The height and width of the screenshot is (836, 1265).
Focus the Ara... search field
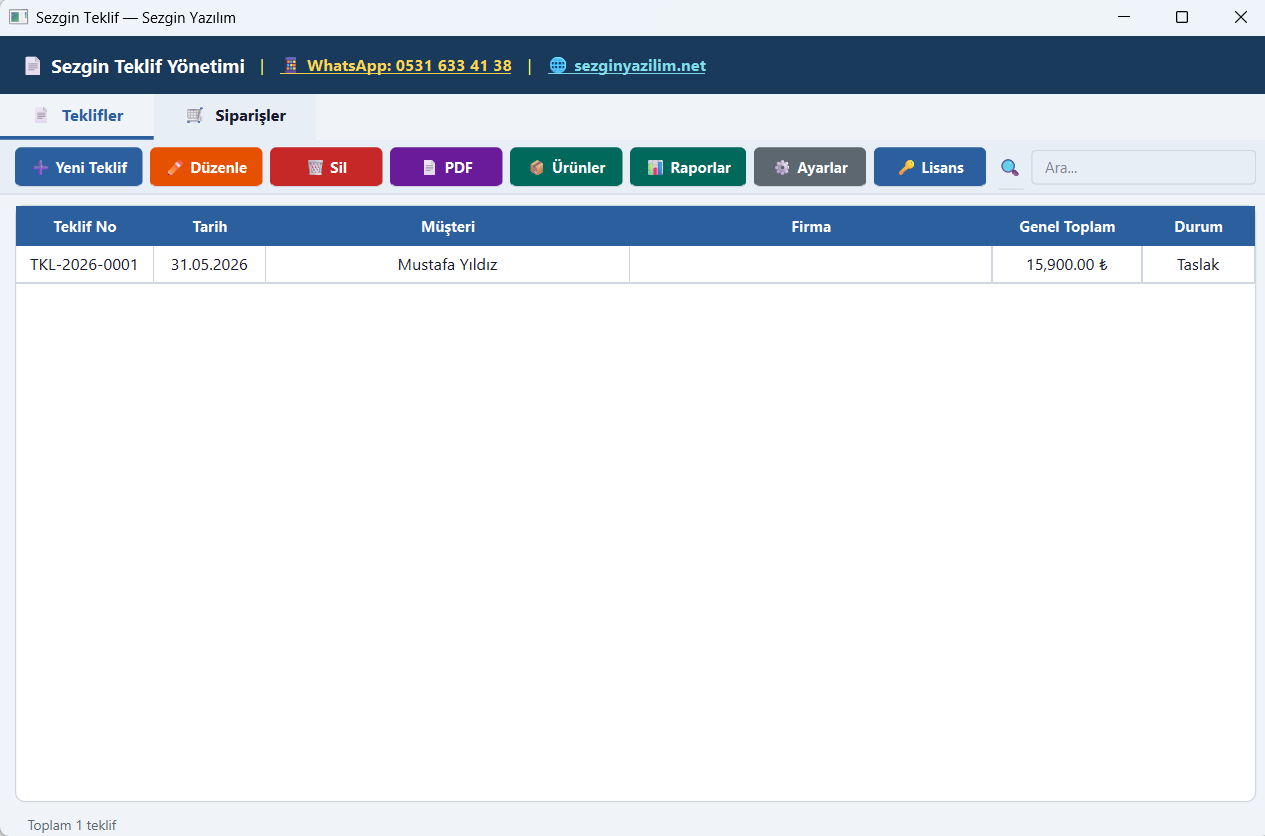pos(1143,168)
